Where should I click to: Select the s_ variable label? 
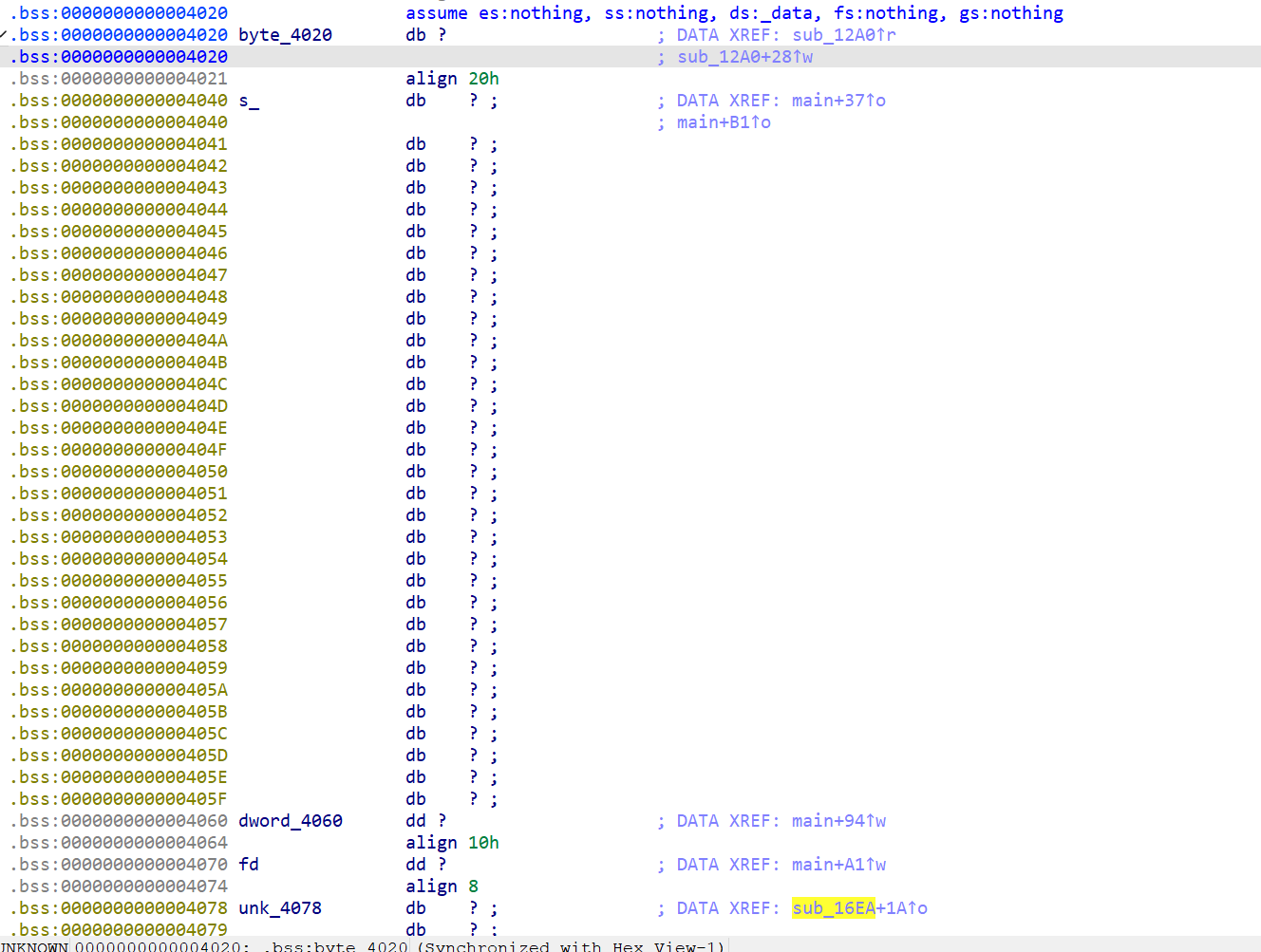tap(249, 101)
